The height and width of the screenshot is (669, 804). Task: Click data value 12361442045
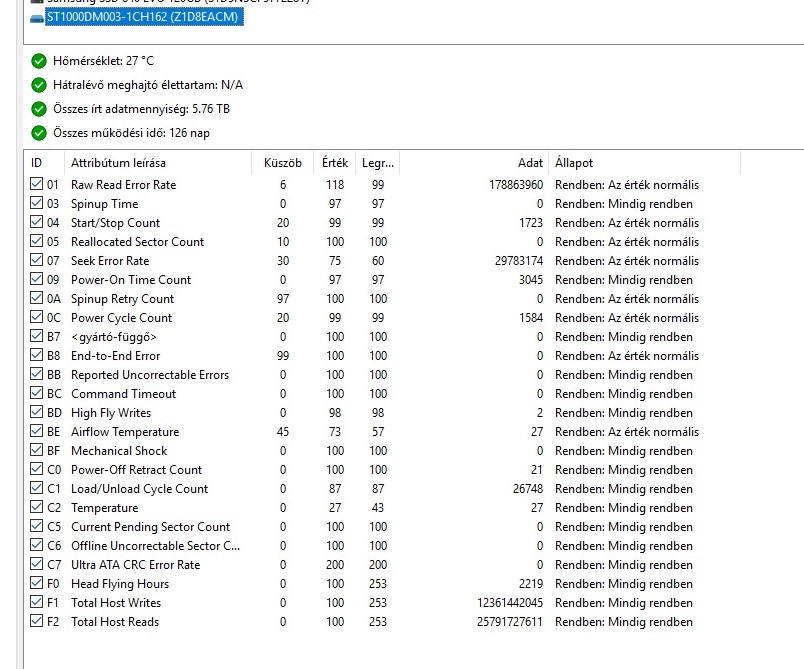(x=510, y=603)
